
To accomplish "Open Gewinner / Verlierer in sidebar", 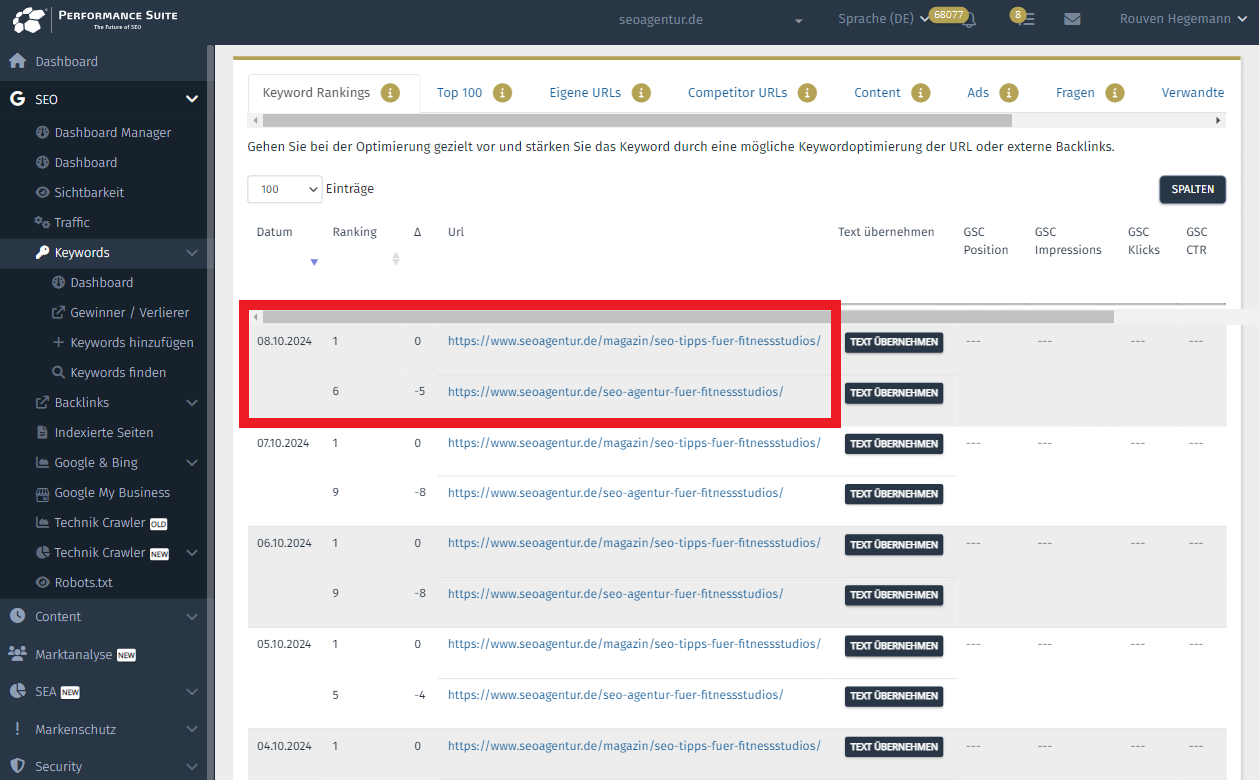I will [x=129, y=312].
